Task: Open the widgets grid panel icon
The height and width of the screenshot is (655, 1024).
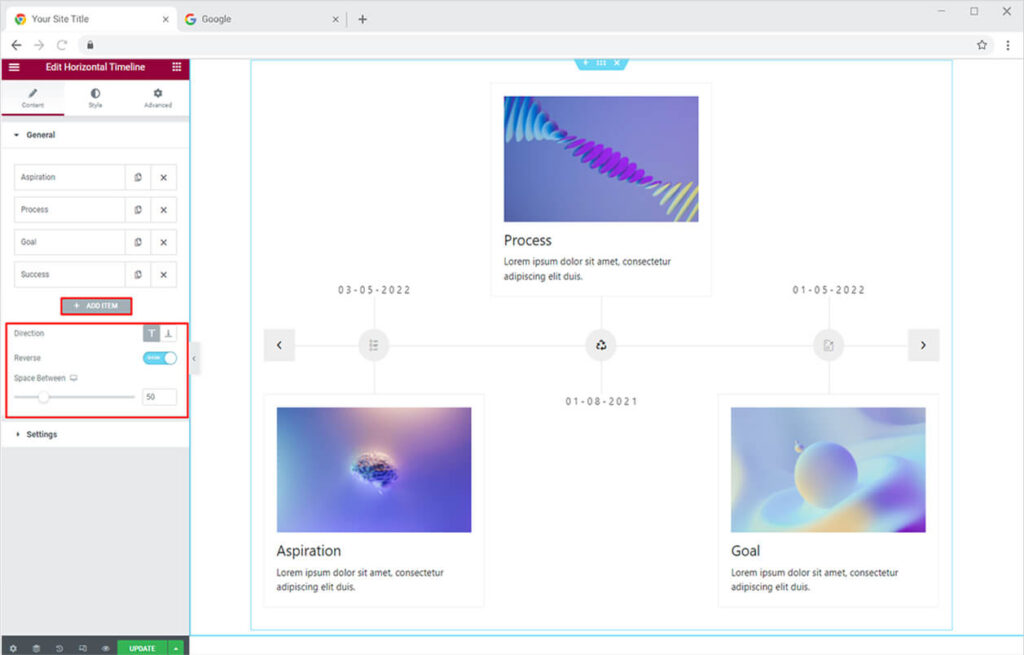Action: [177, 67]
